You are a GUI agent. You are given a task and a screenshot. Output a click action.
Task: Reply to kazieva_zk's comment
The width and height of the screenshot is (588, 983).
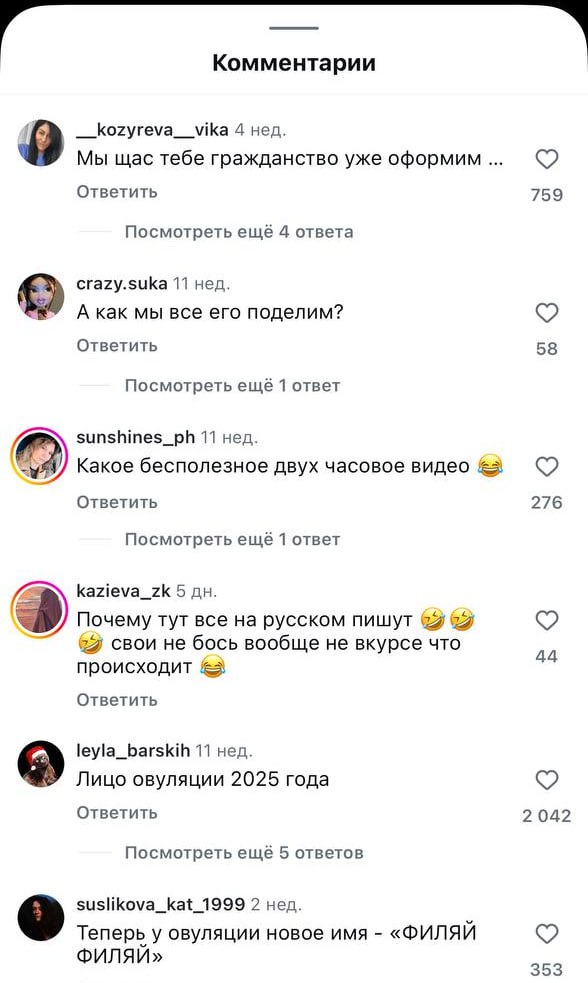tap(117, 700)
